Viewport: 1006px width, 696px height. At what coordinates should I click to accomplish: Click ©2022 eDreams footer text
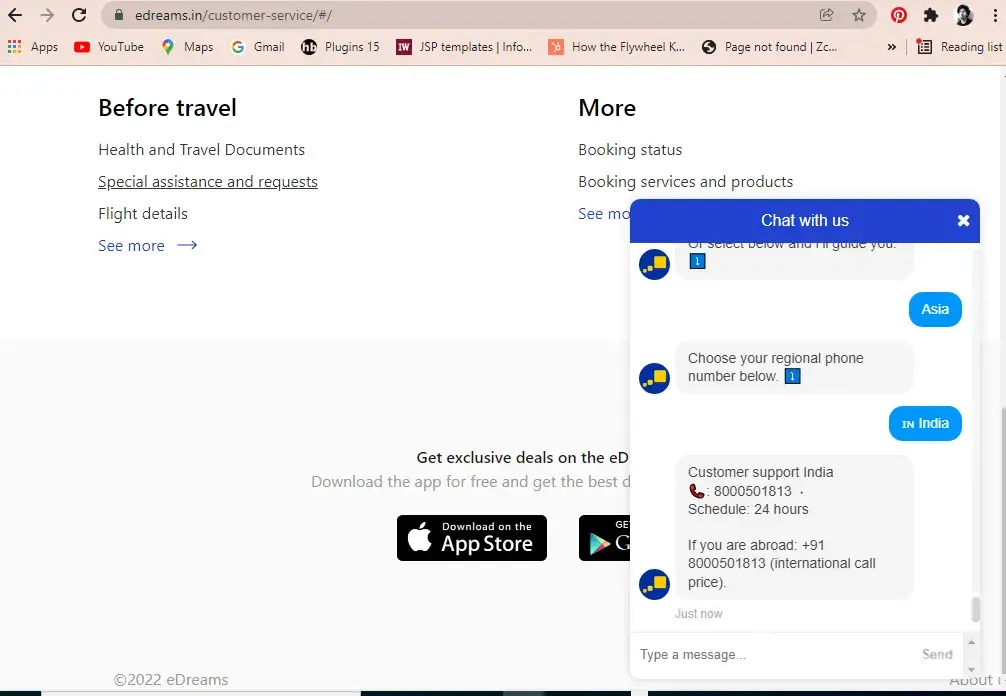coord(171,680)
